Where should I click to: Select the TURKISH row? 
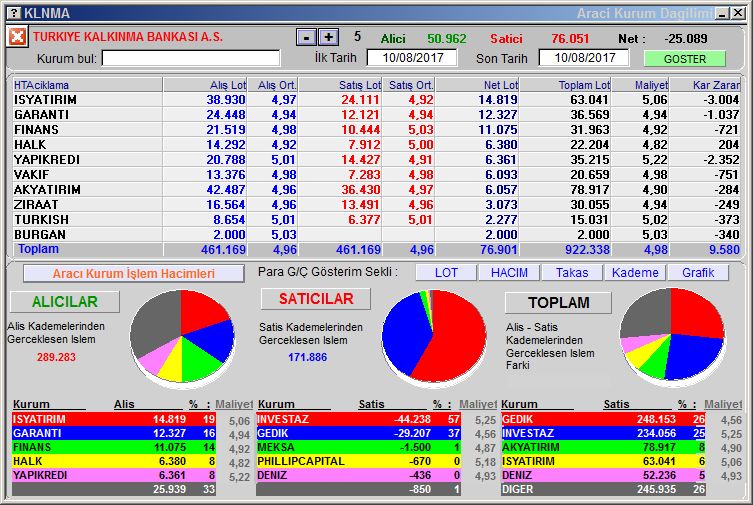376,219
